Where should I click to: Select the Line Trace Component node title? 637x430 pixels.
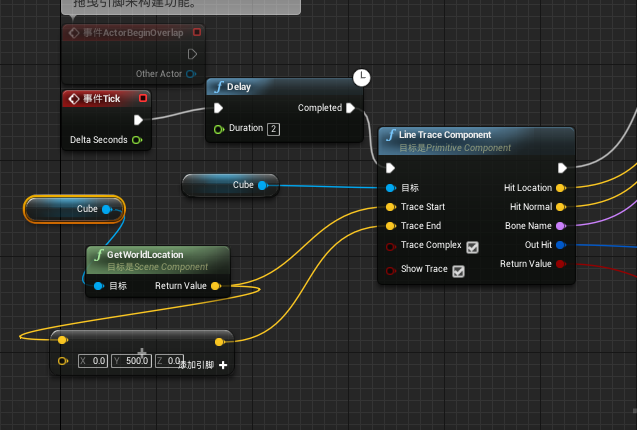(445, 135)
